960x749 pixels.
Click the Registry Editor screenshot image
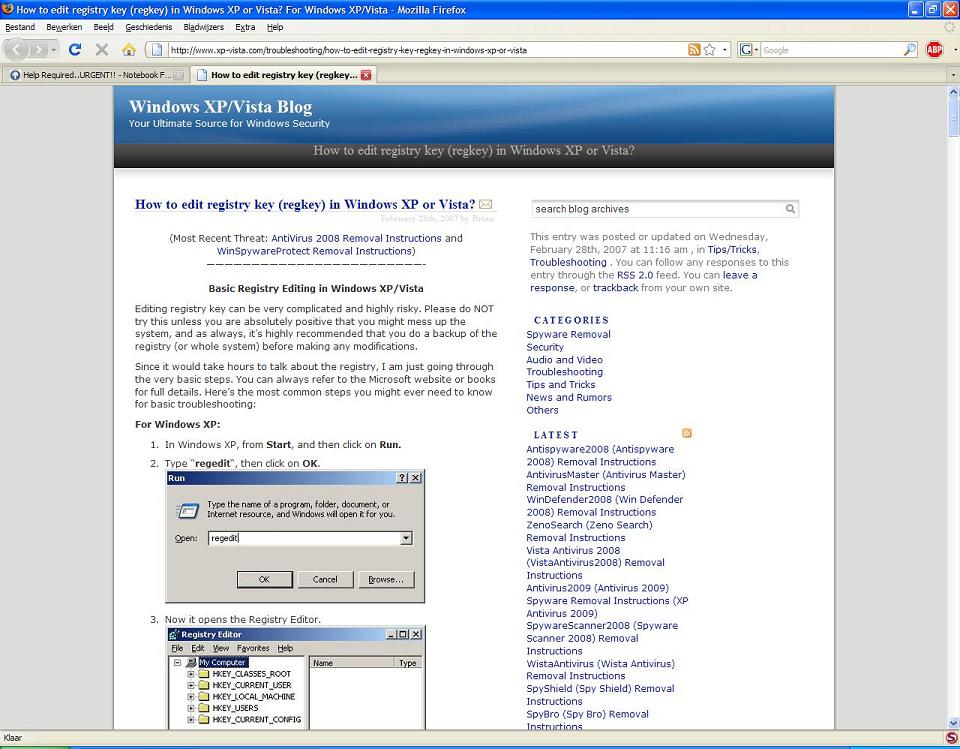[x=295, y=677]
